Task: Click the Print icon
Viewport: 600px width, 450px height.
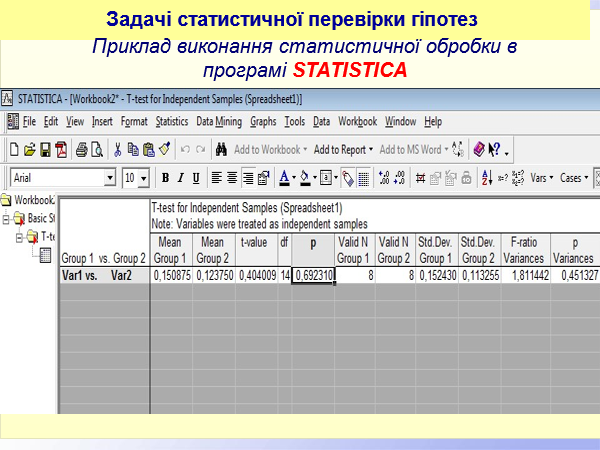Action: (x=81, y=149)
